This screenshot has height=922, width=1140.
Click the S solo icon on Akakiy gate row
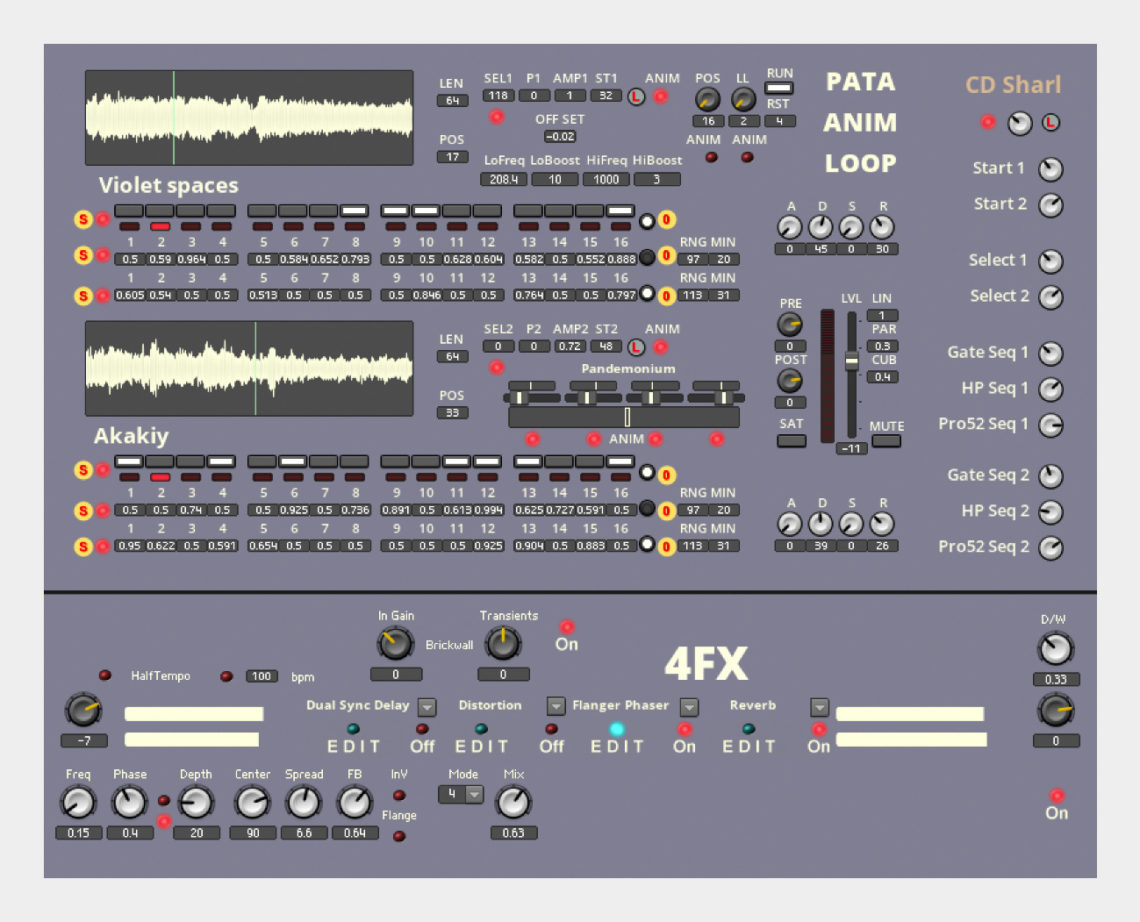tap(85, 470)
